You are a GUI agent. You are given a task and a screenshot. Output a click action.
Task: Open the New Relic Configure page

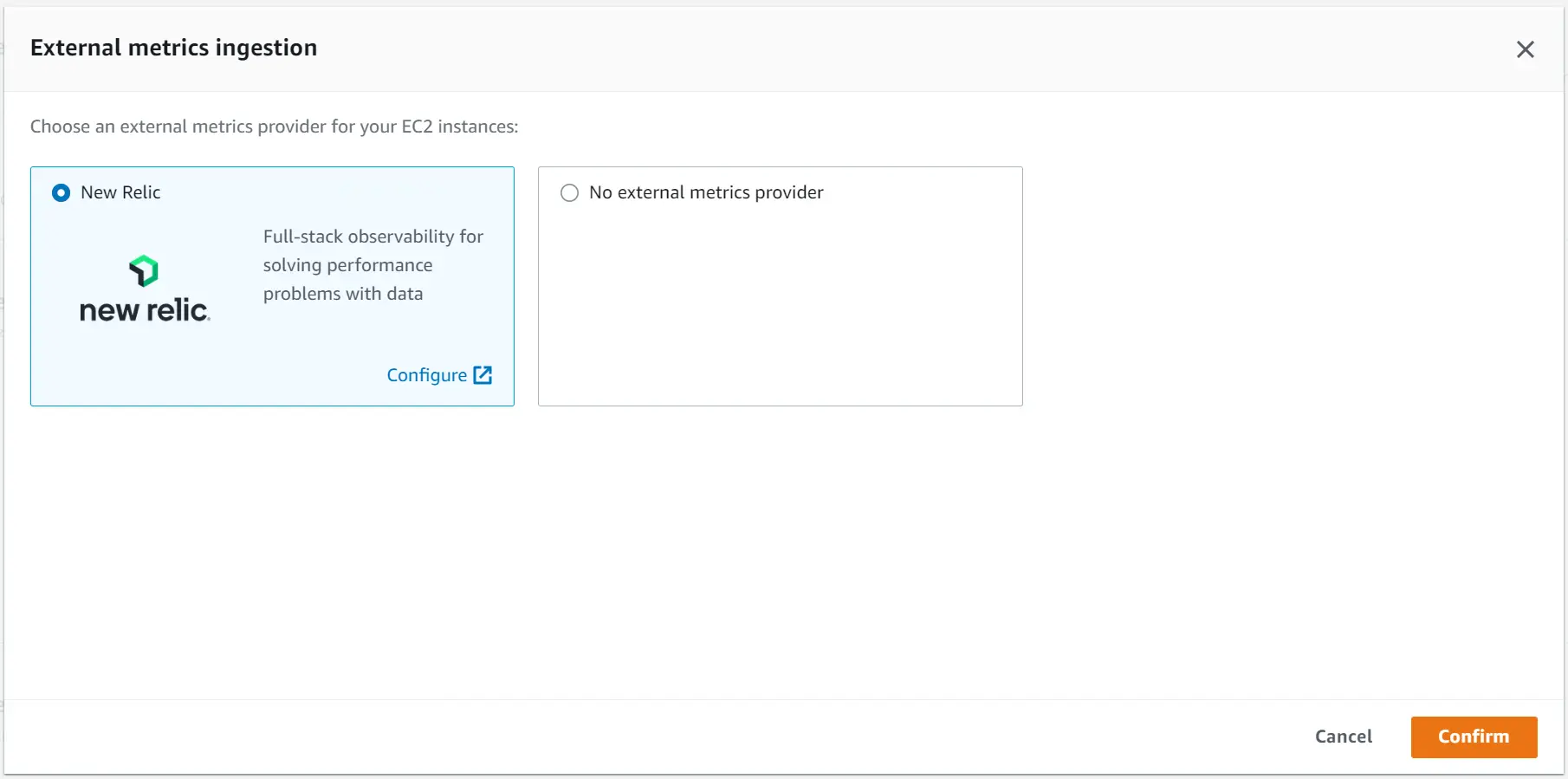pos(427,374)
